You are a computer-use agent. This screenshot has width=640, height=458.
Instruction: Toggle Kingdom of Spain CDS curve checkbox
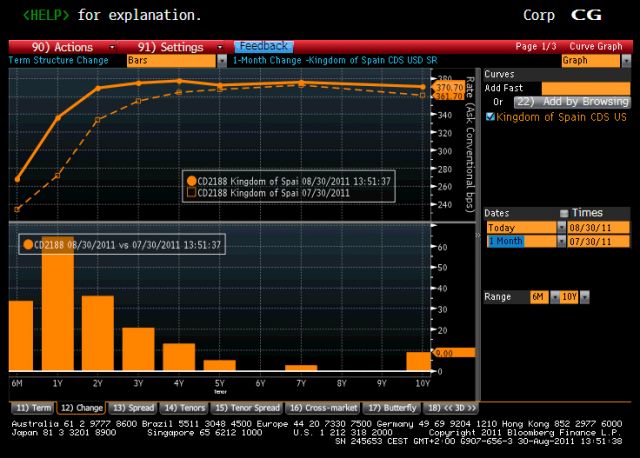click(490, 117)
